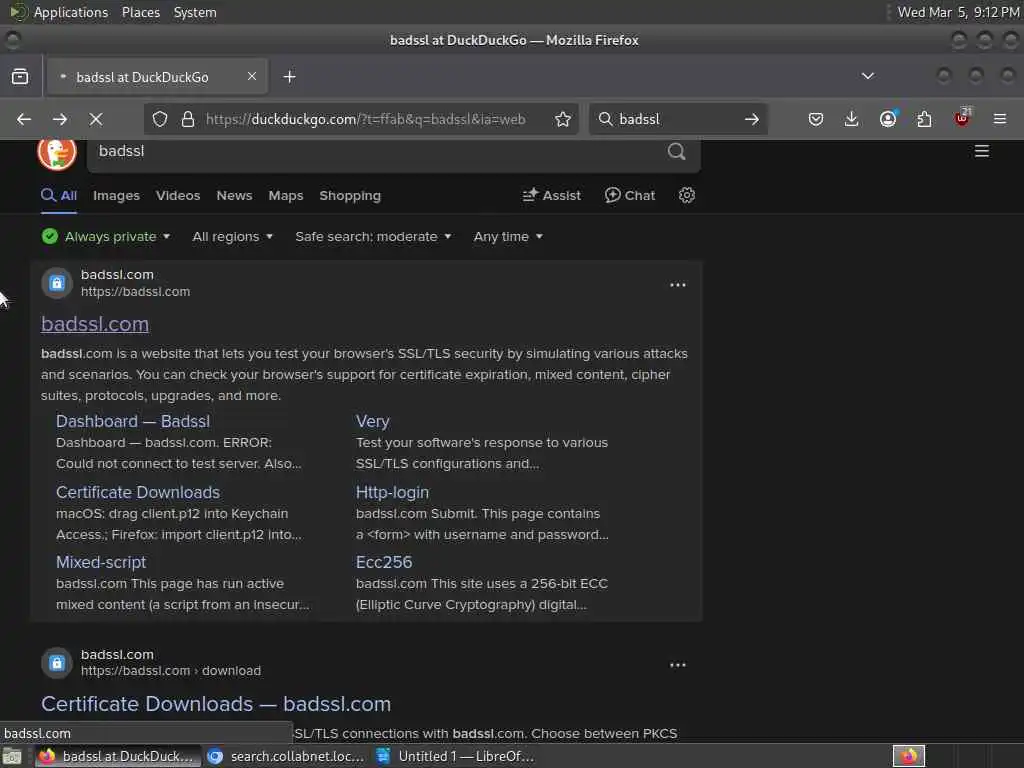Open Firefox application hamburger menu

1000,119
